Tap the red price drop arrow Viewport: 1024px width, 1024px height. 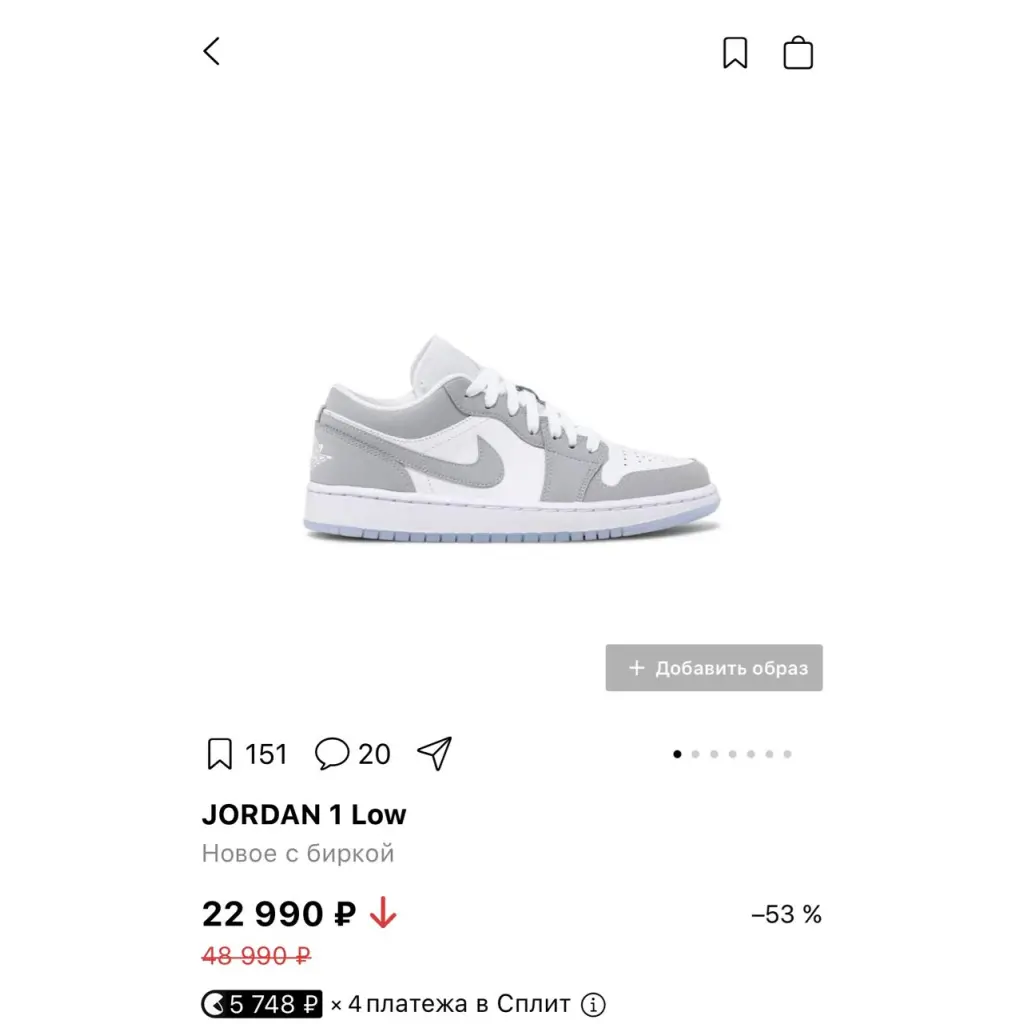[383, 913]
